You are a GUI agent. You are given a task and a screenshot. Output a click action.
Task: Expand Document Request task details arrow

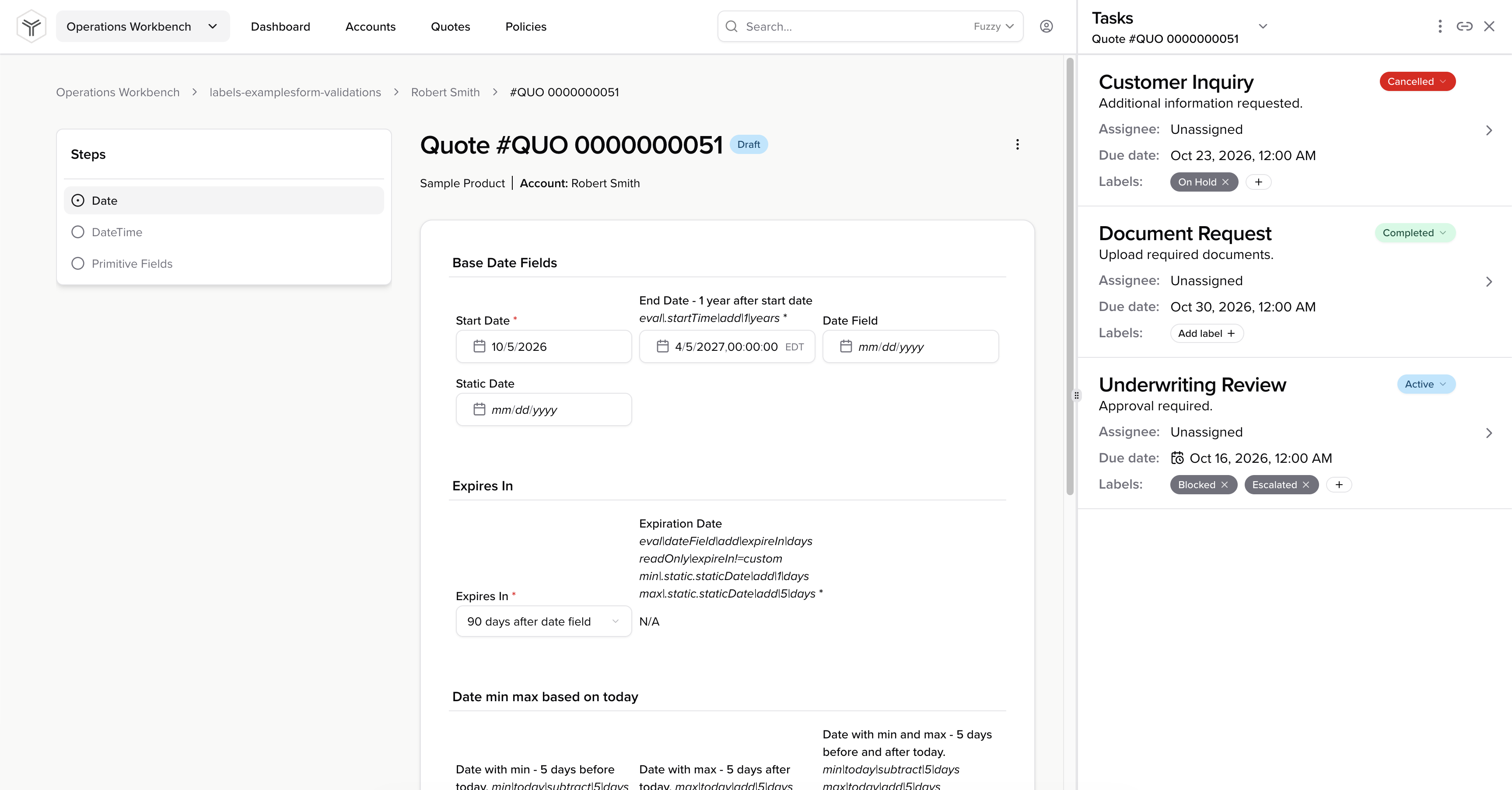[x=1489, y=282]
